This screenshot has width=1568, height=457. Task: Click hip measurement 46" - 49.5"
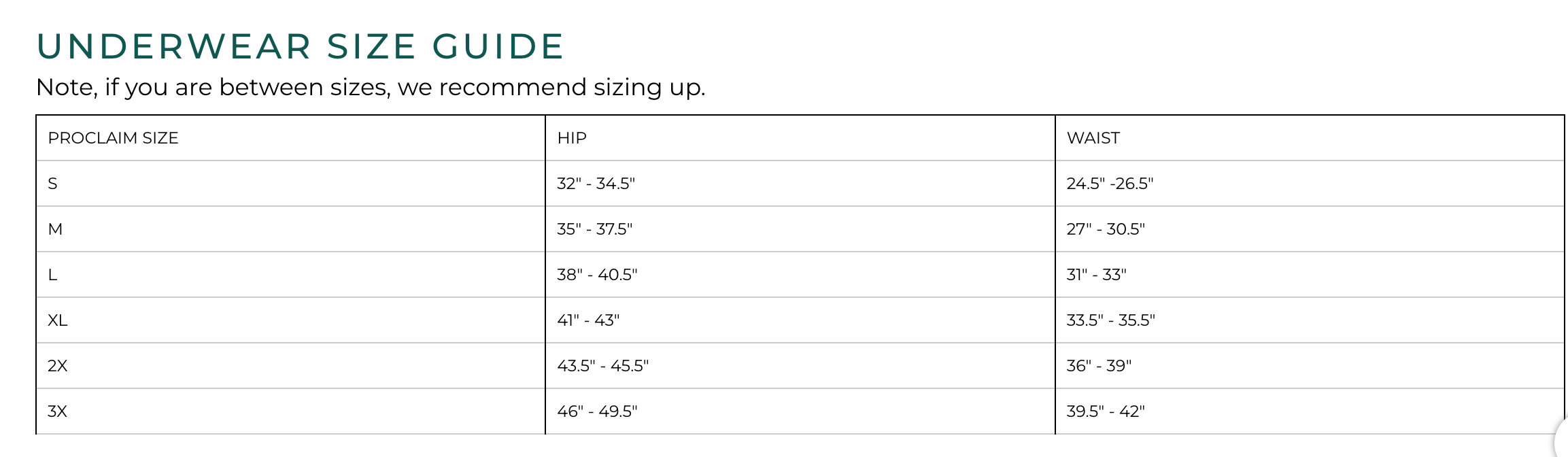(x=597, y=411)
